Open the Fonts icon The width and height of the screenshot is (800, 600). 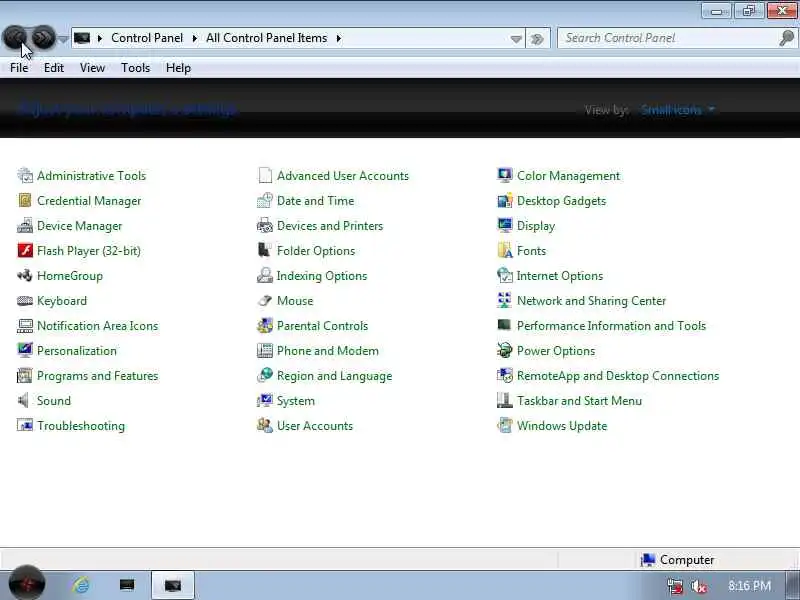[505, 251]
